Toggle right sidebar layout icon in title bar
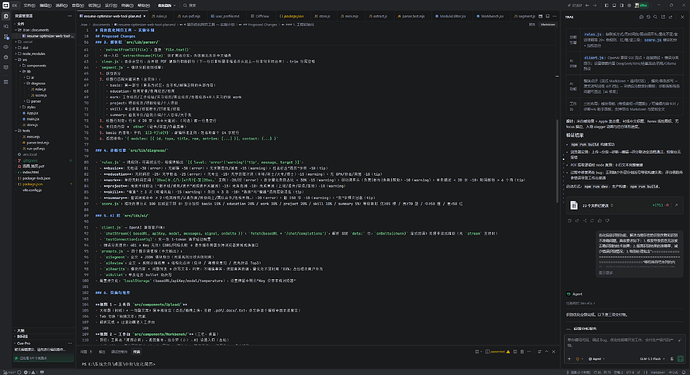This screenshot has width=690, height=375. 621,5
